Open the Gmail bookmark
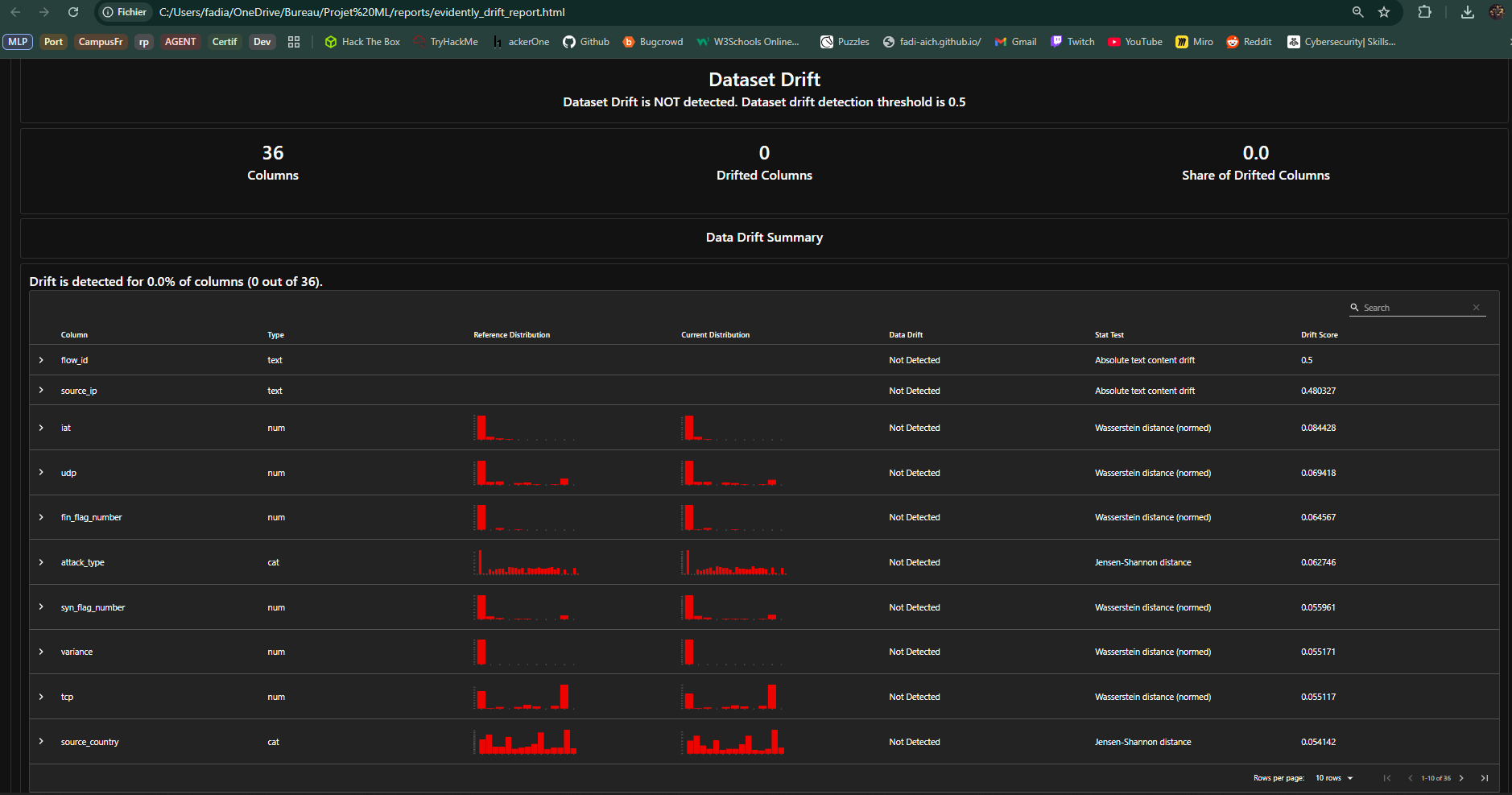 pyautogui.click(x=1015, y=42)
